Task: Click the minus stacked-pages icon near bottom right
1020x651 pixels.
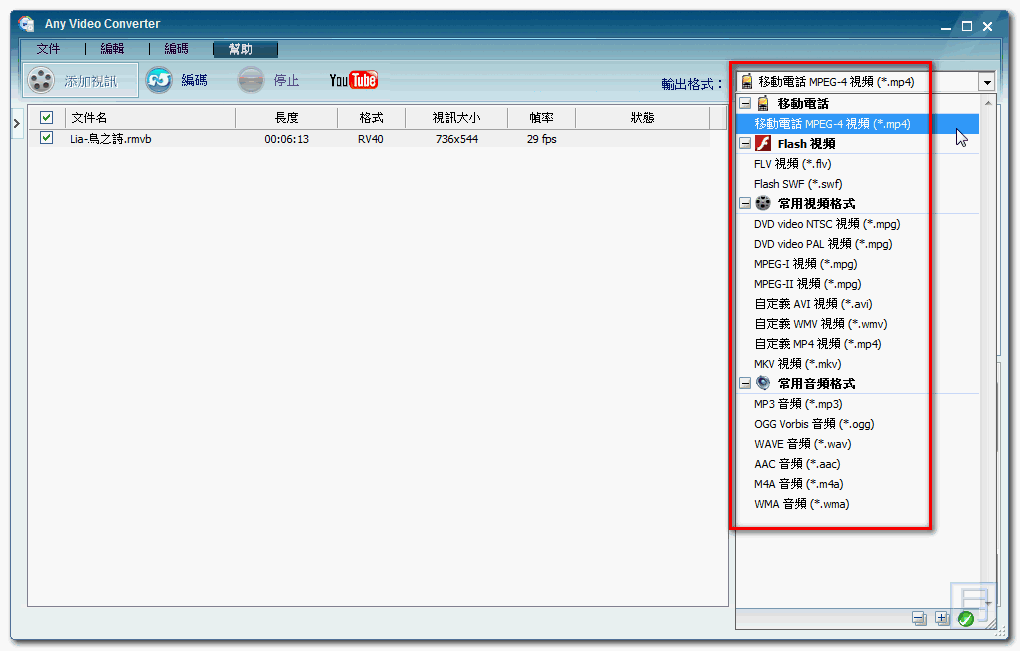Action: click(x=918, y=618)
